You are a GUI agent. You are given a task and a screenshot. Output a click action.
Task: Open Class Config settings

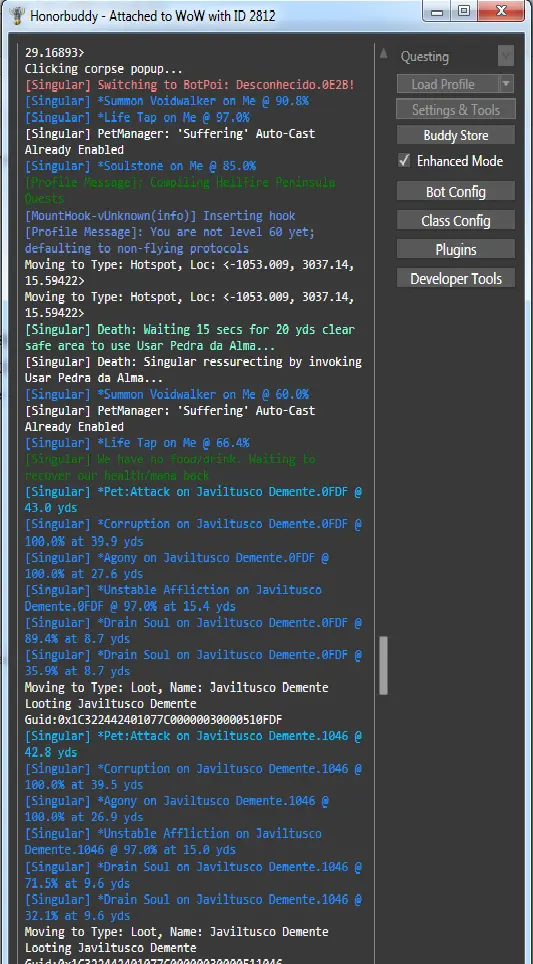456,220
